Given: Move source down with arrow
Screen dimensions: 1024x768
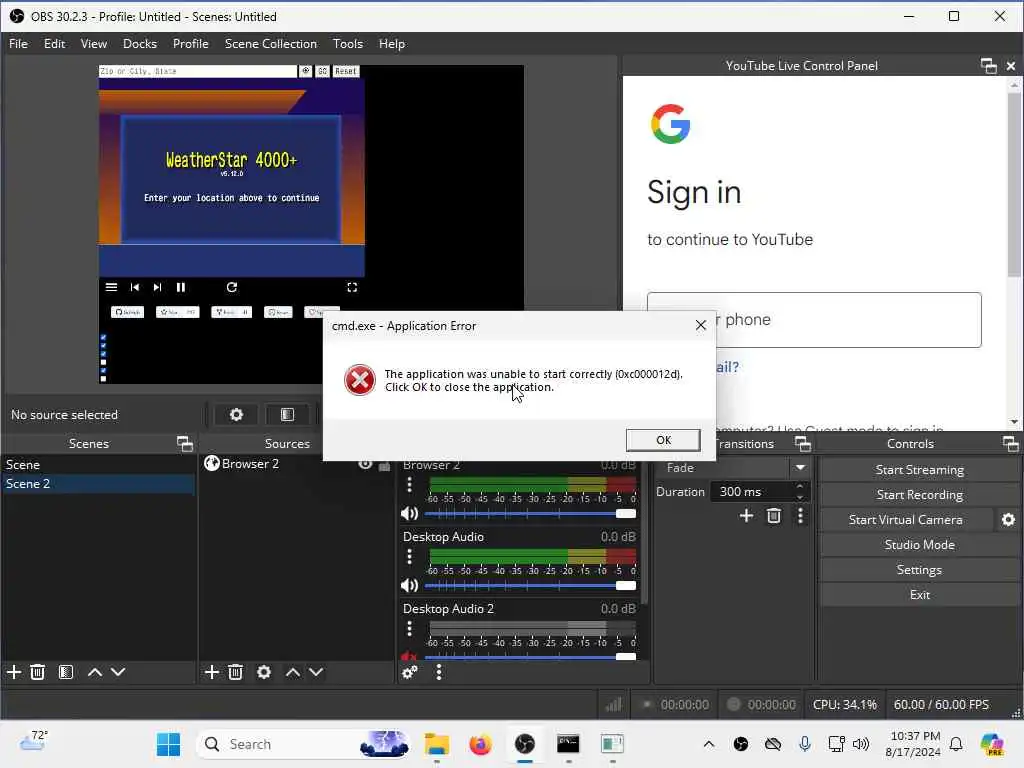Looking at the screenshot, I should [x=315, y=672].
